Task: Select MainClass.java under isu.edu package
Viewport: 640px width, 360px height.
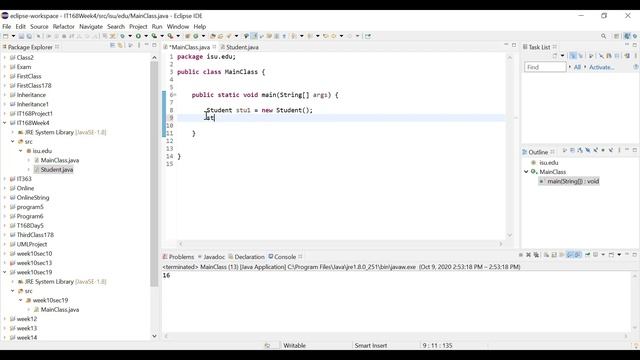Action: tap(60, 160)
